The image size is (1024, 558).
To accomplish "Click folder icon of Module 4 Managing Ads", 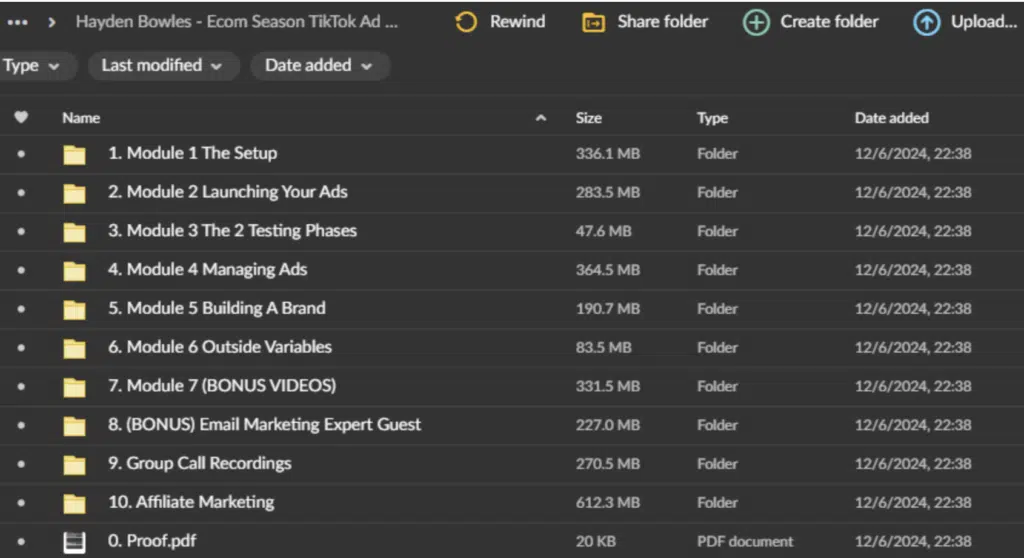I will tap(74, 271).
